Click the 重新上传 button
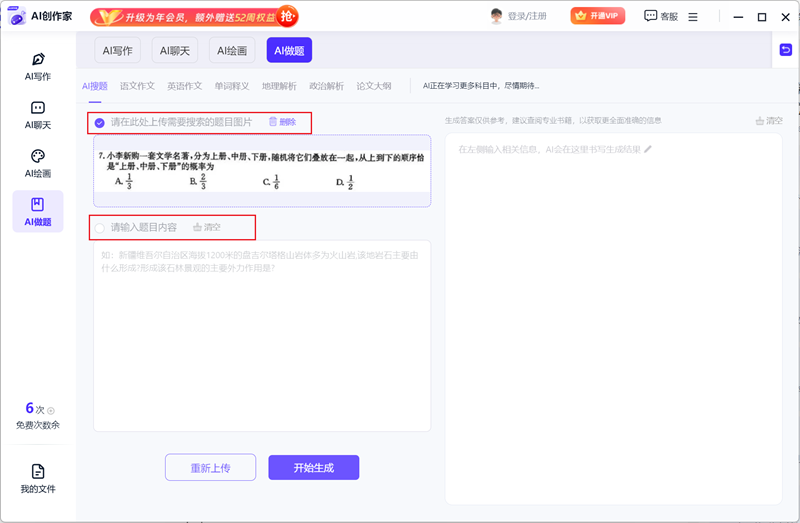Image resolution: width=800 pixels, height=523 pixels. tap(210, 467)
